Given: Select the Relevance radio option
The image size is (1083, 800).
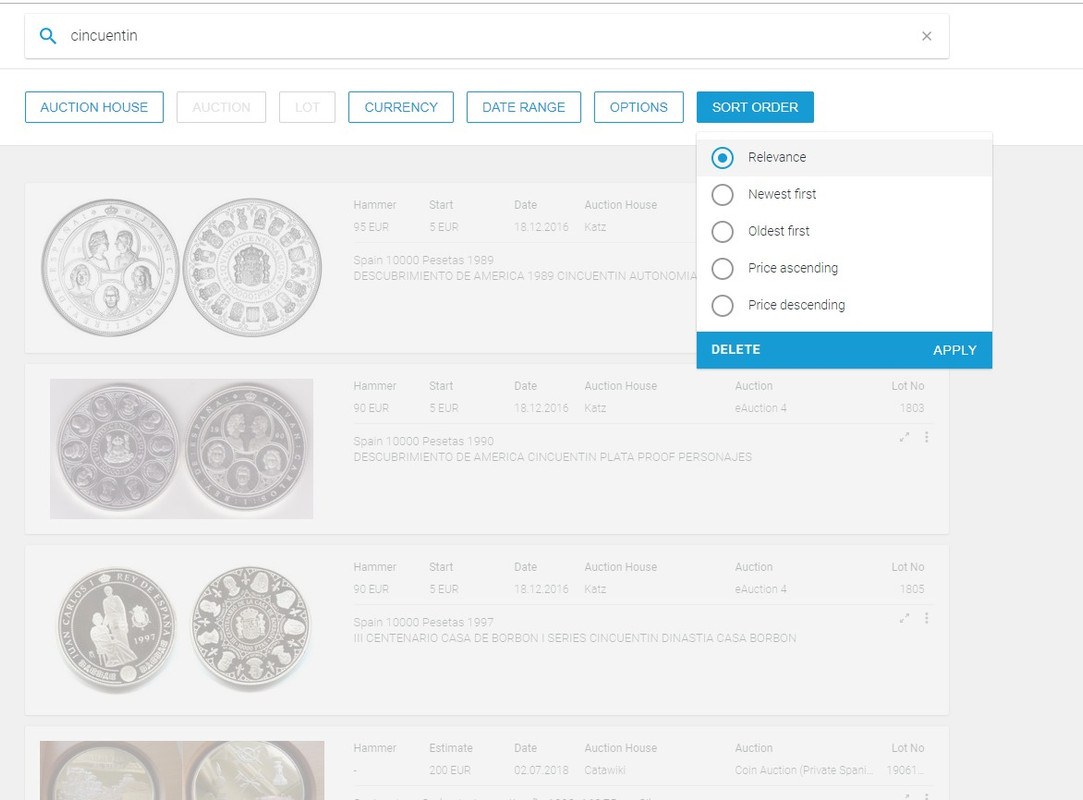Looking at the screenshot, I should click(x=722, y=158).
